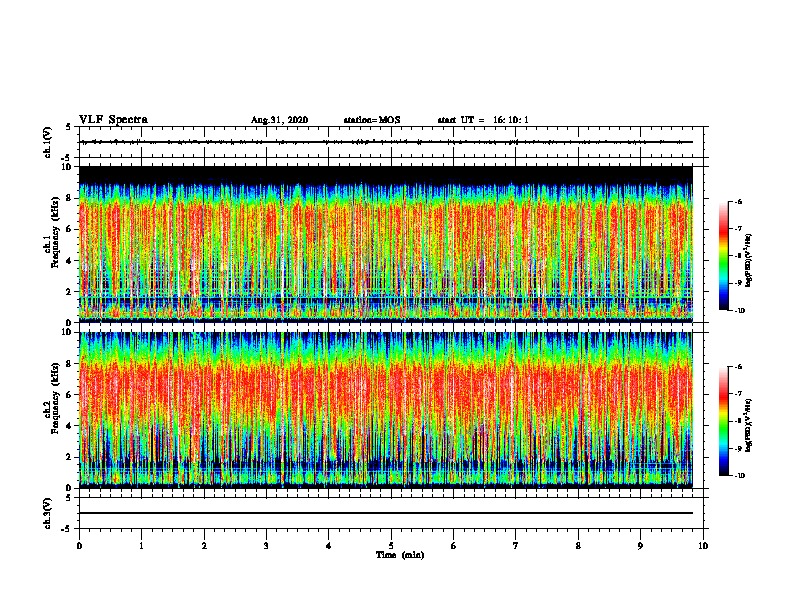Image resolution: width=792 pixels, height=612 pixels.
Task: Click the '-6' label on ch.2 colorbar
Action: coord(738,367)
